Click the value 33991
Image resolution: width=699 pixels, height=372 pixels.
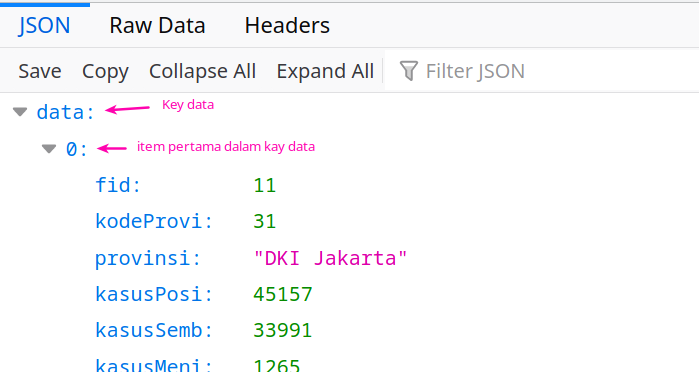(283, 331)
